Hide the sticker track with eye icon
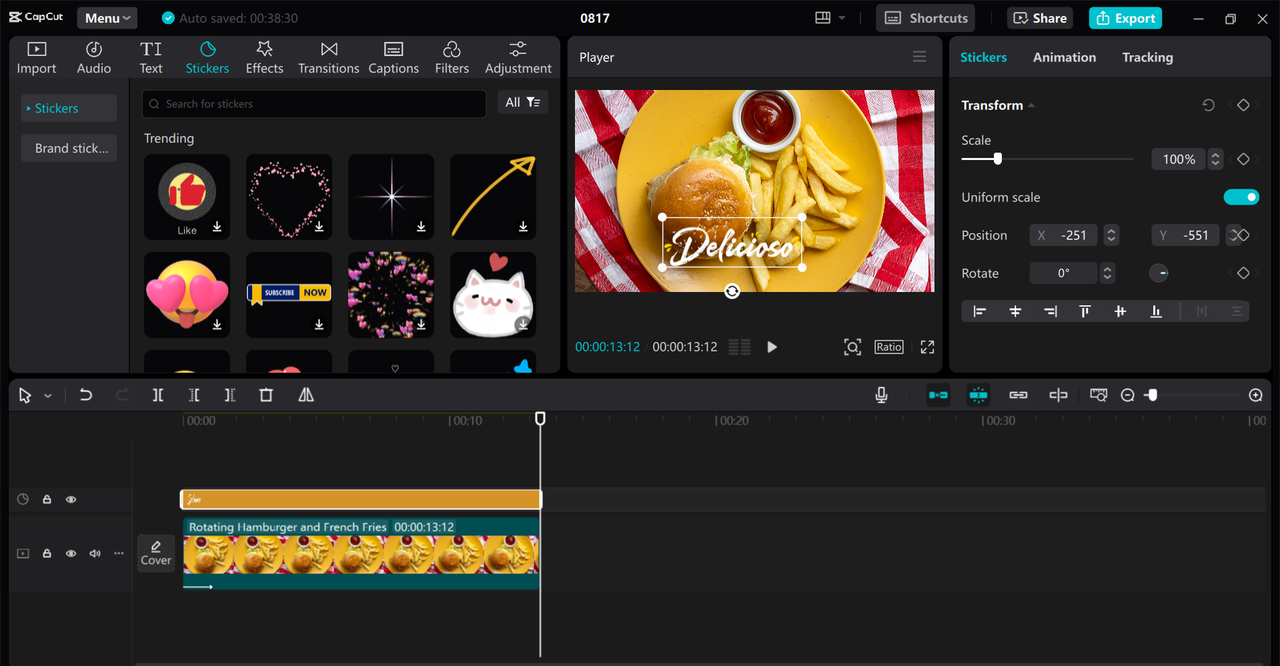 pos(71,499)
